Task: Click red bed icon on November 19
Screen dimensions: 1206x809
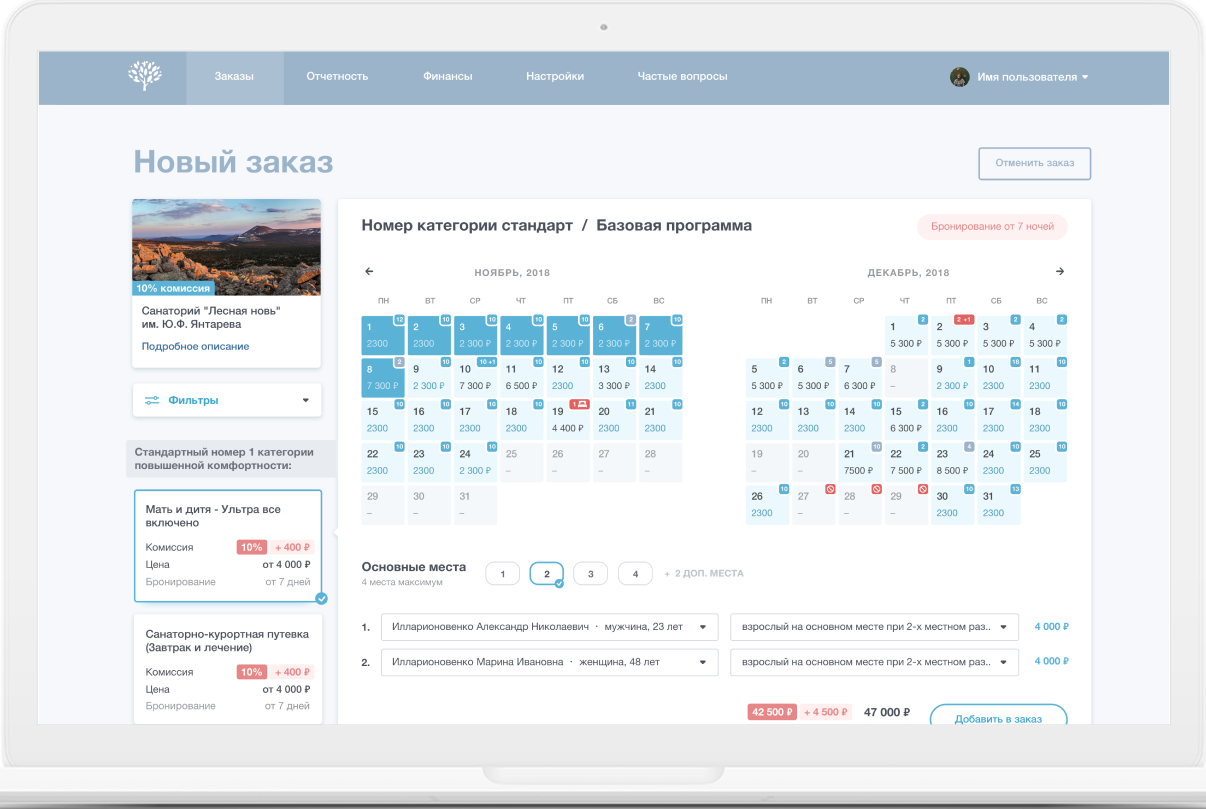Action: click(578, 404)
